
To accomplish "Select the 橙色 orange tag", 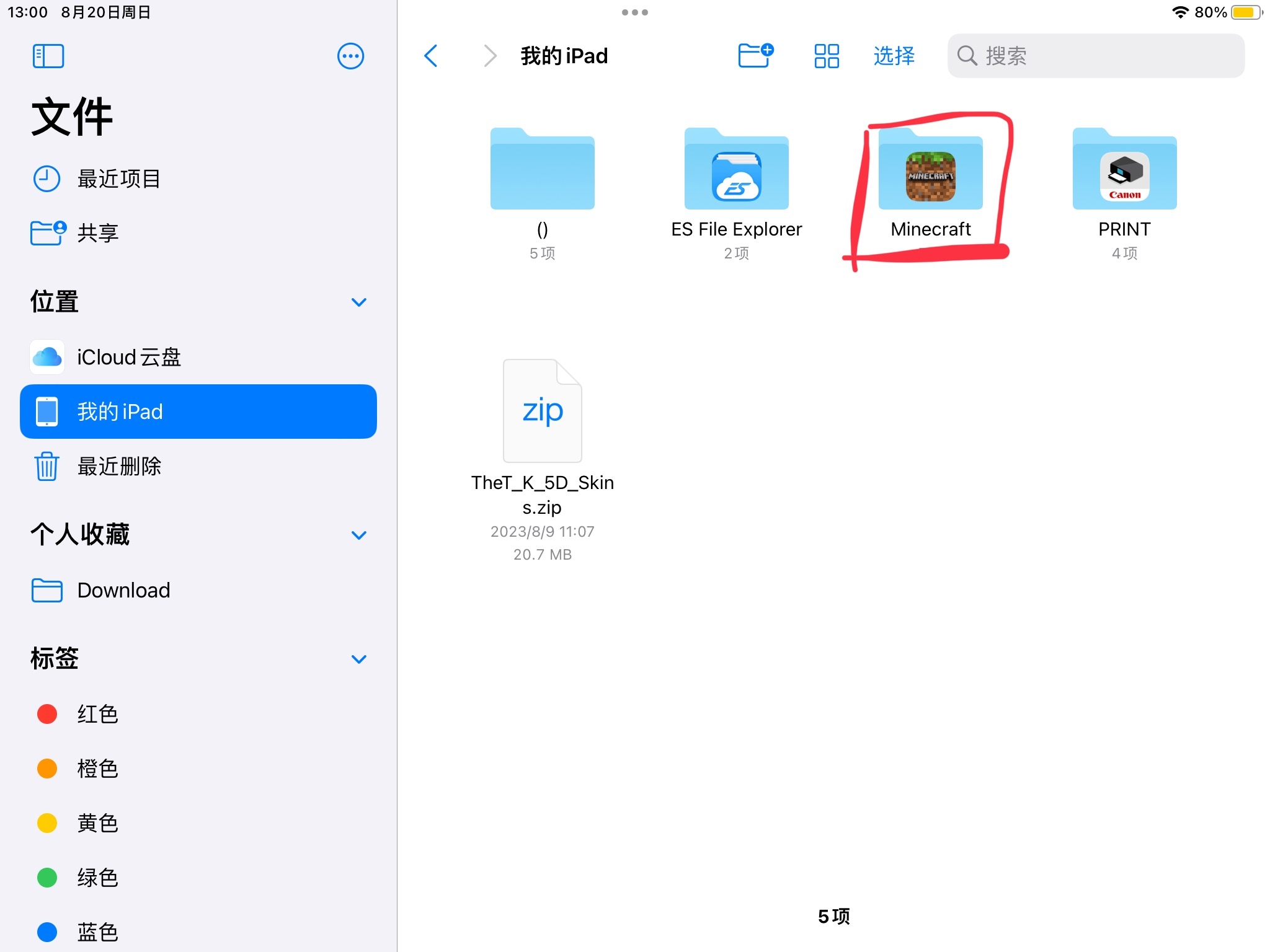I will click(x=198, y=769).
